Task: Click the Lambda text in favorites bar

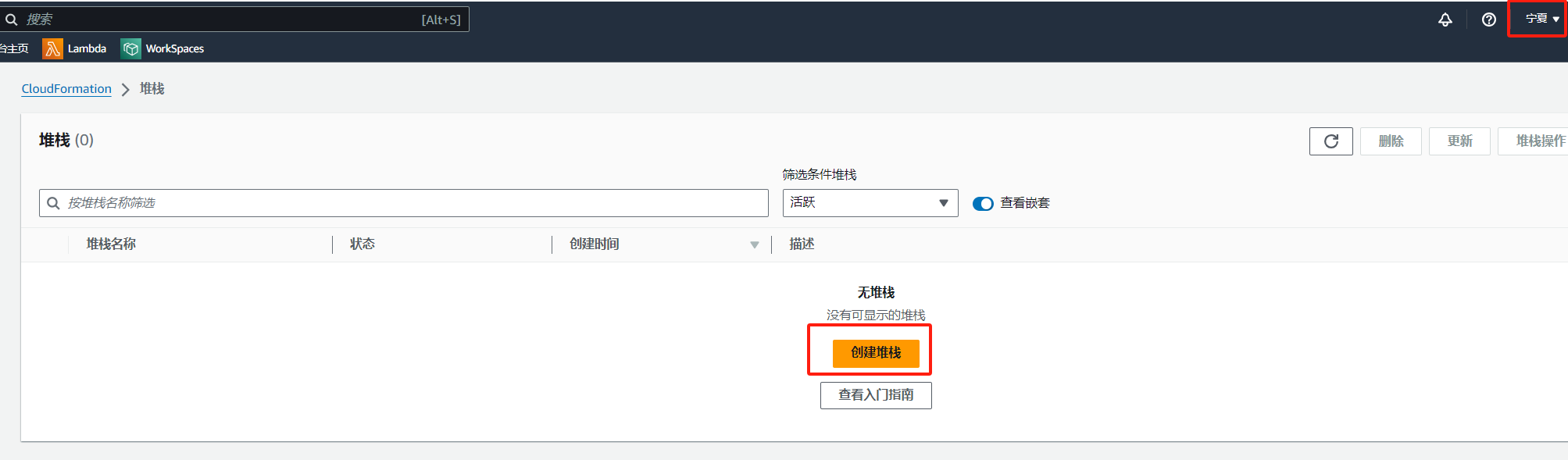Action: (87, 48)
